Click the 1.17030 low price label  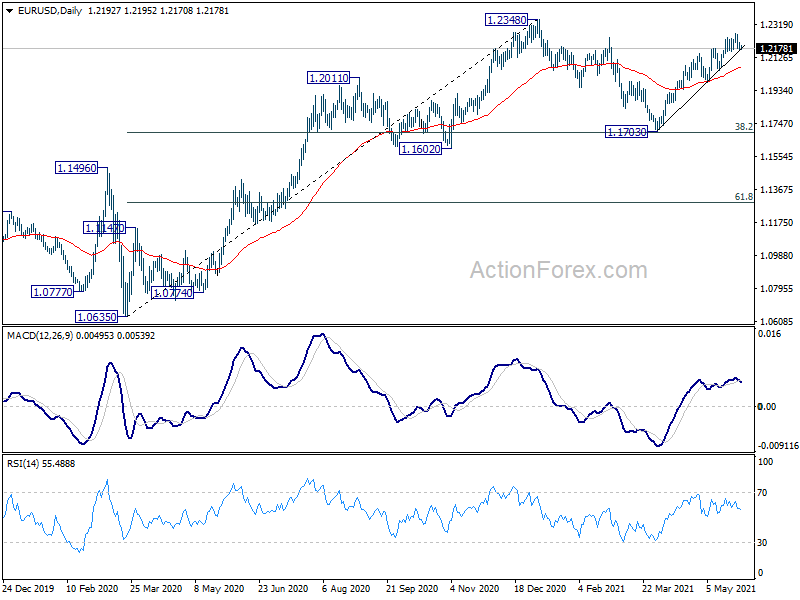[626, 132]
